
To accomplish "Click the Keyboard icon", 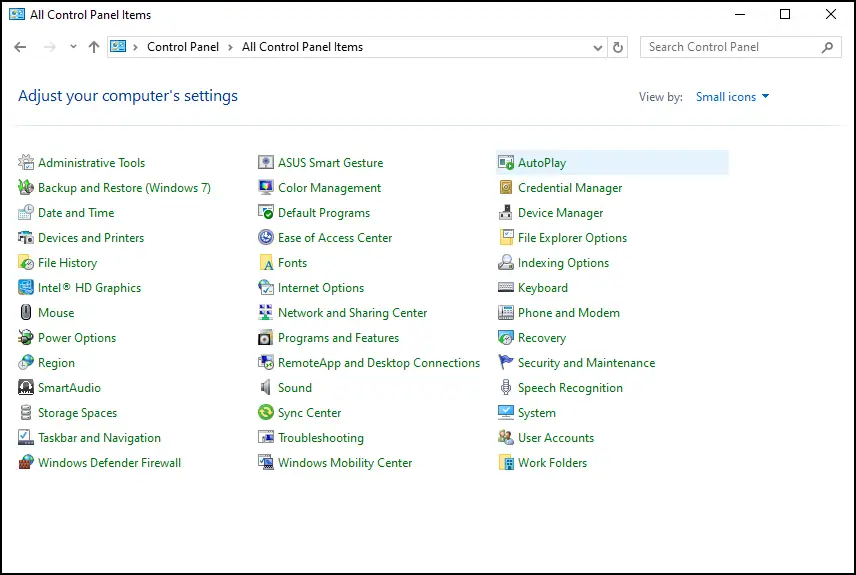I will [506, 287].
